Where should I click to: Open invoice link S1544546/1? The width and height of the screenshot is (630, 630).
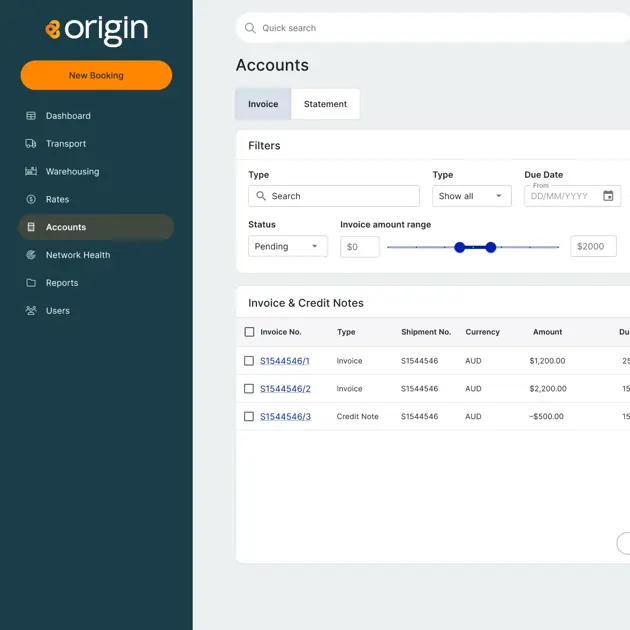tap(285, 361)
